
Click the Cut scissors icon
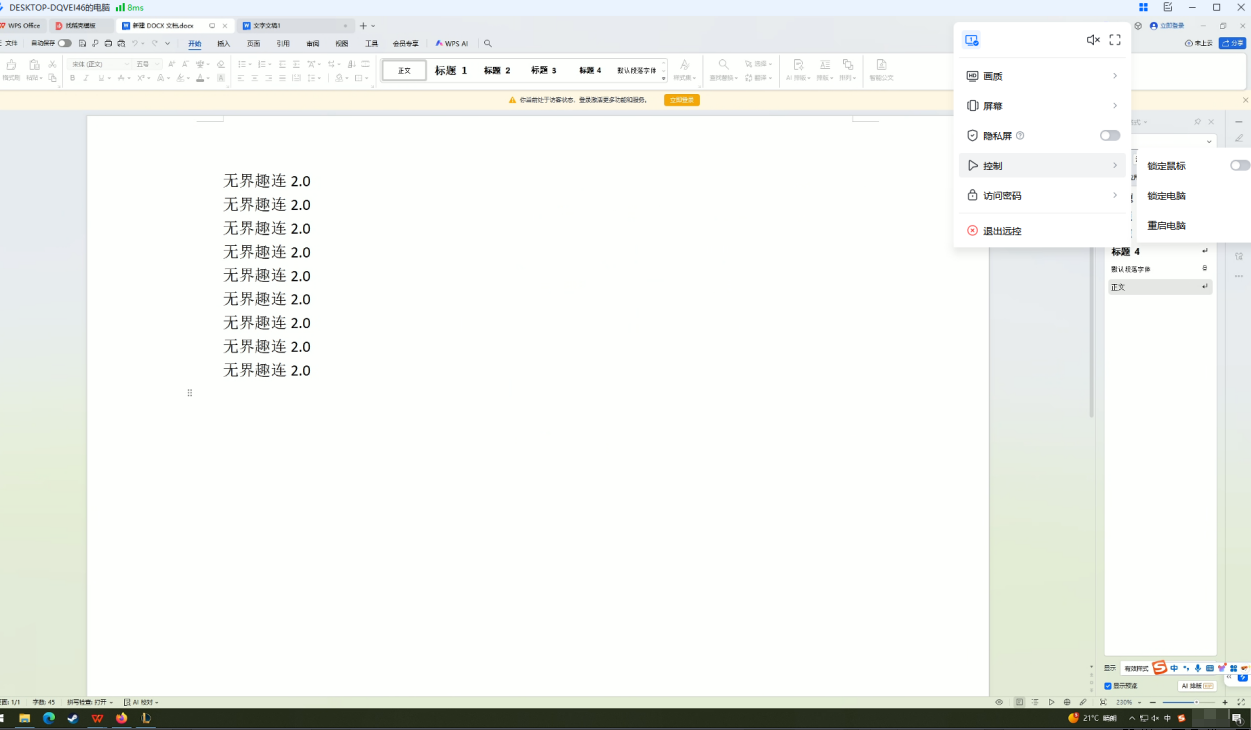tap(52, 64)
